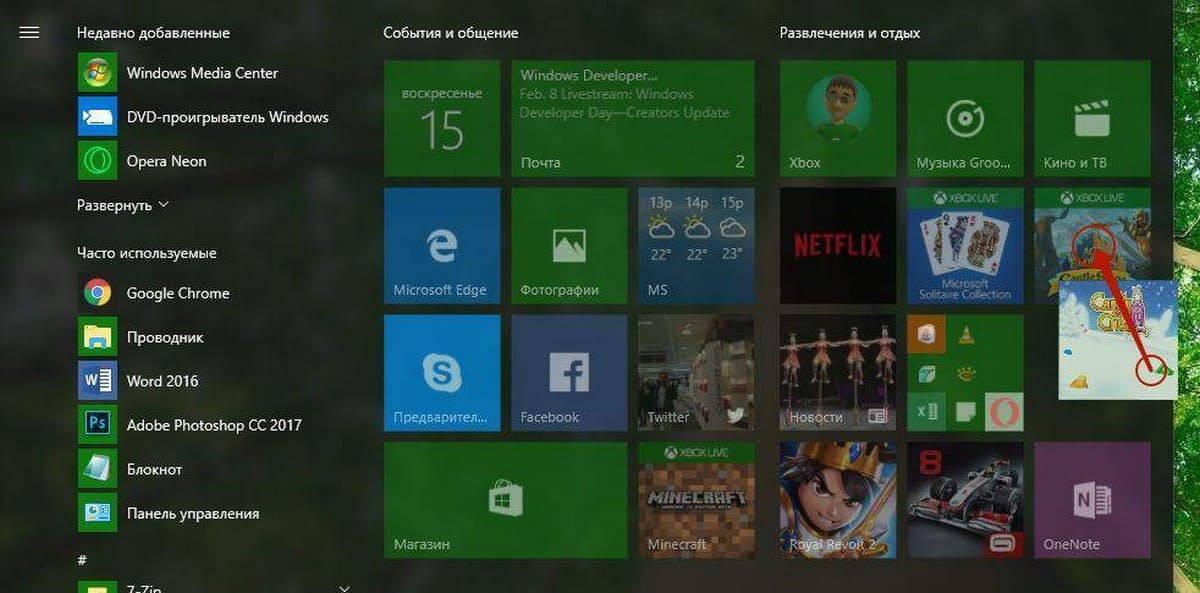The width and height of the screenshot is (1200, 593).
Task: Open the weather forecast tile
Action: click(697, 245)
